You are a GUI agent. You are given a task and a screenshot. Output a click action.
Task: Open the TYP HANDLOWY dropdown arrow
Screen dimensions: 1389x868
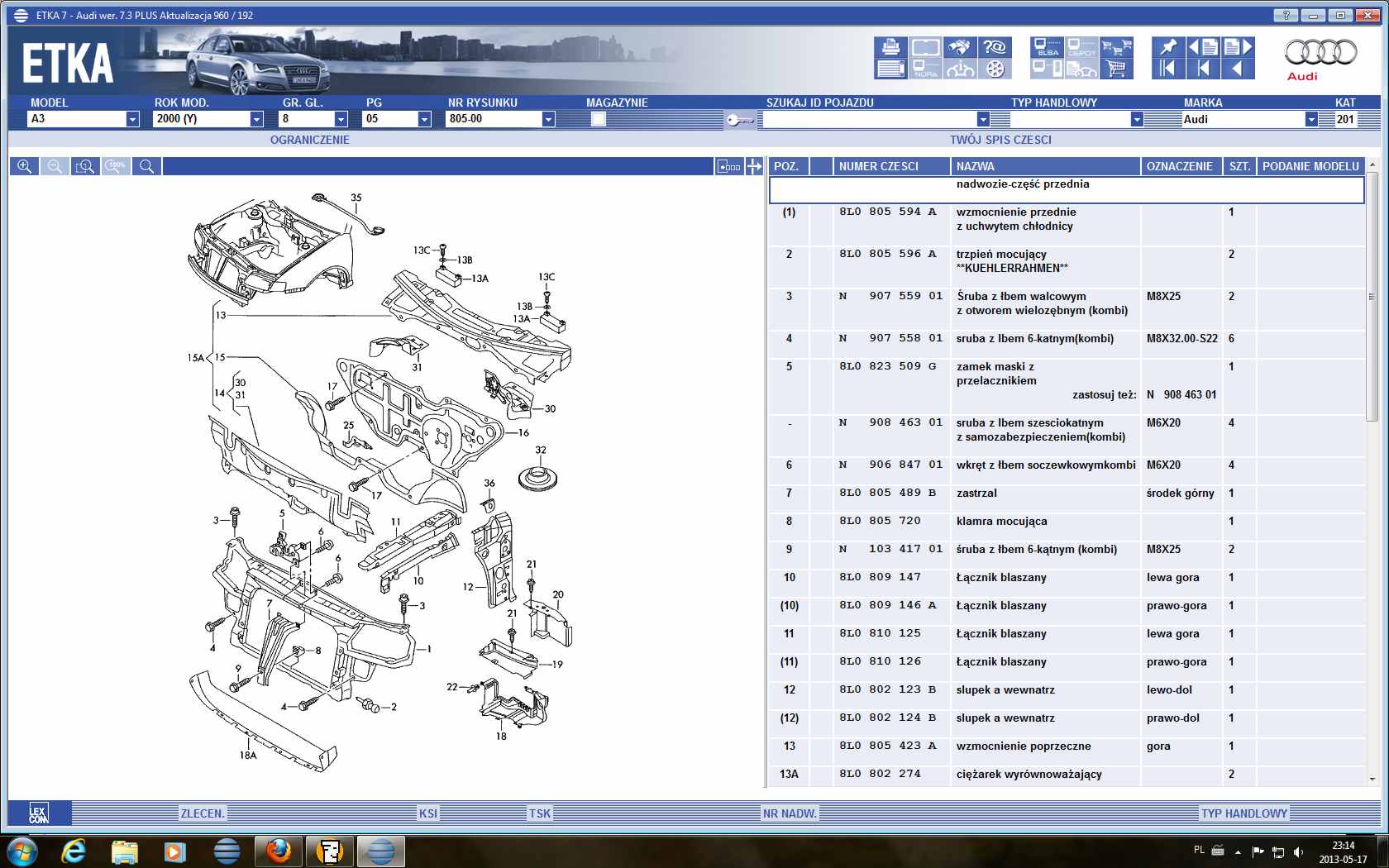click(1137, 119)
